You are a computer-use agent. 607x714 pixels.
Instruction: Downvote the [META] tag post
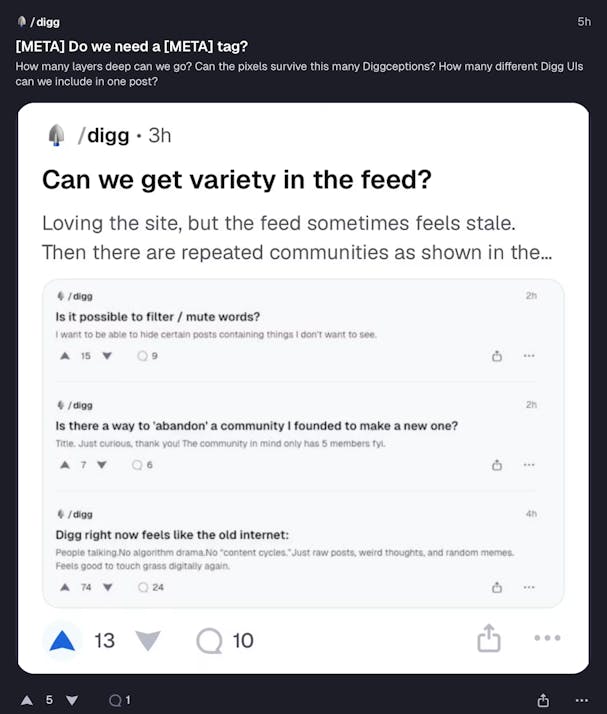[71, 700]
